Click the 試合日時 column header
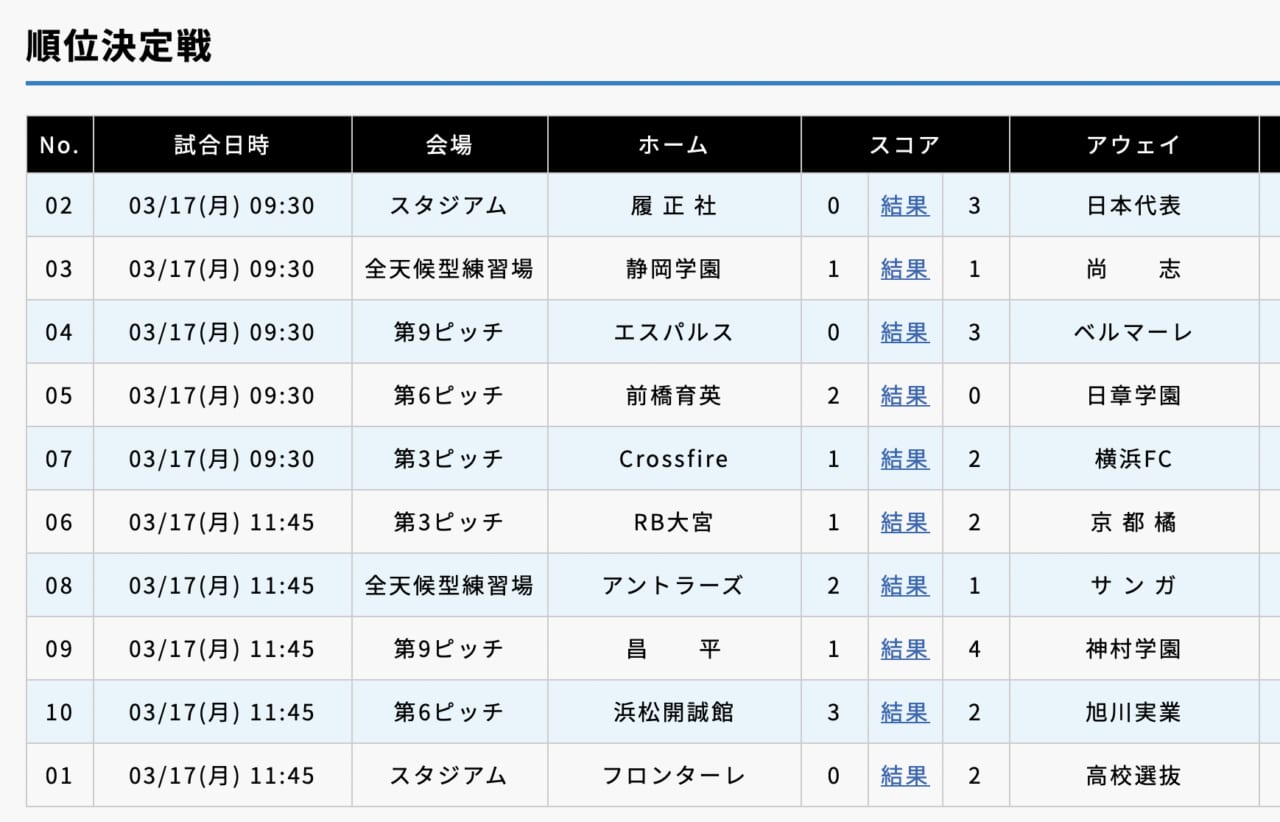The image size is (1280, 822). pyautogui.click(x=222, y=145)
